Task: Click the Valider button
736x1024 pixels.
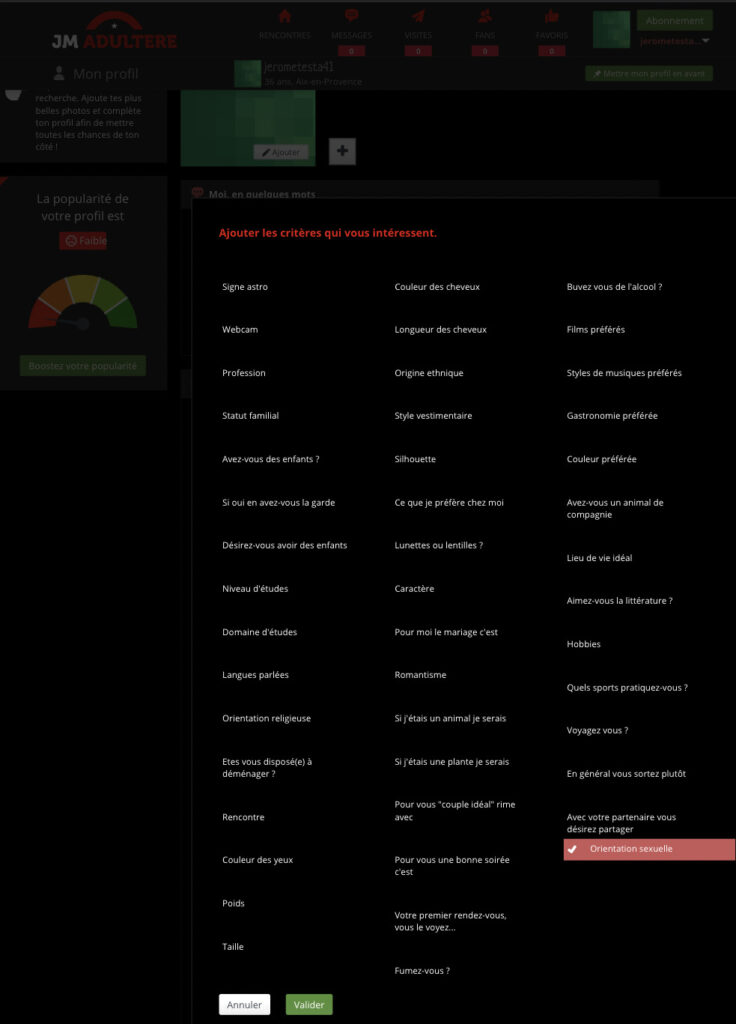Action: pos(309,1004)
